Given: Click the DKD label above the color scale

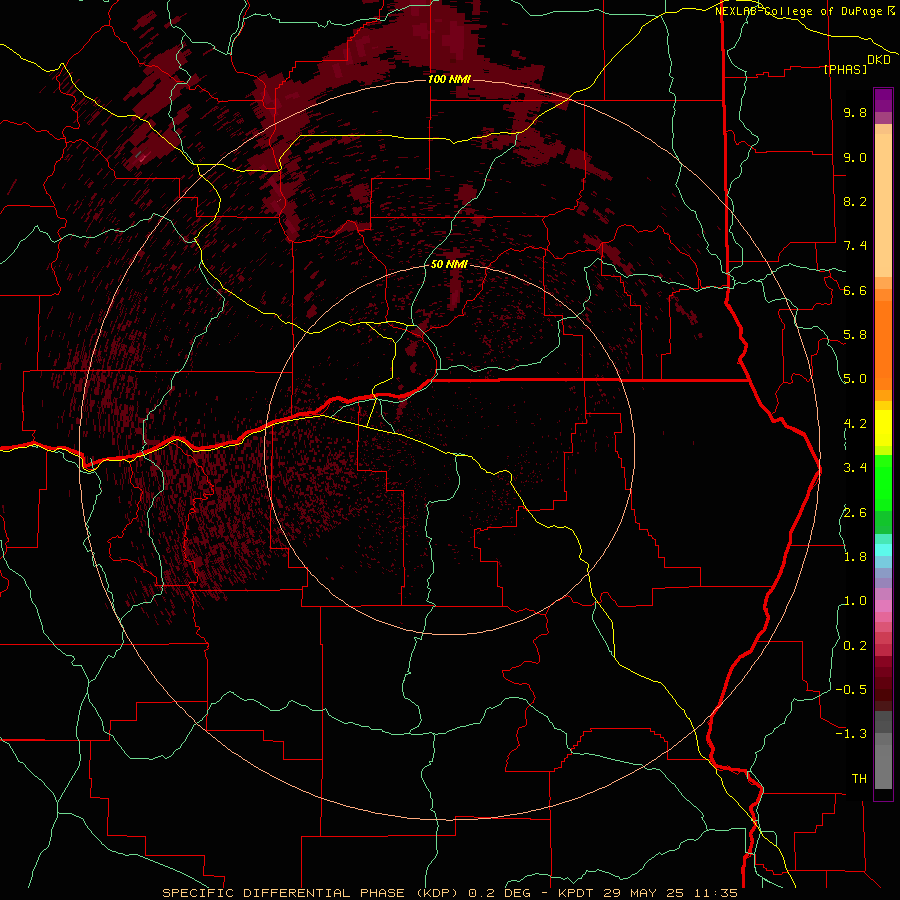Looking at the screenshot, I should [x=879, y=60].
